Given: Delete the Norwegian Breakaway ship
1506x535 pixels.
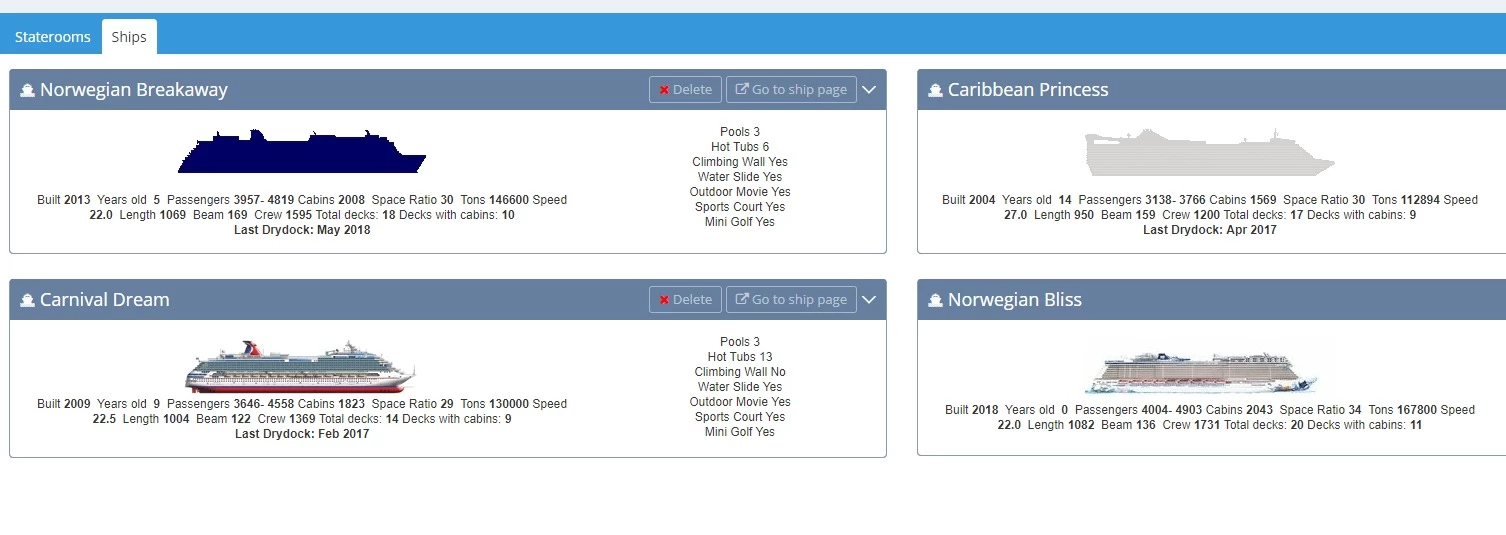Looking at the screenshot, I should pos(685,89).
